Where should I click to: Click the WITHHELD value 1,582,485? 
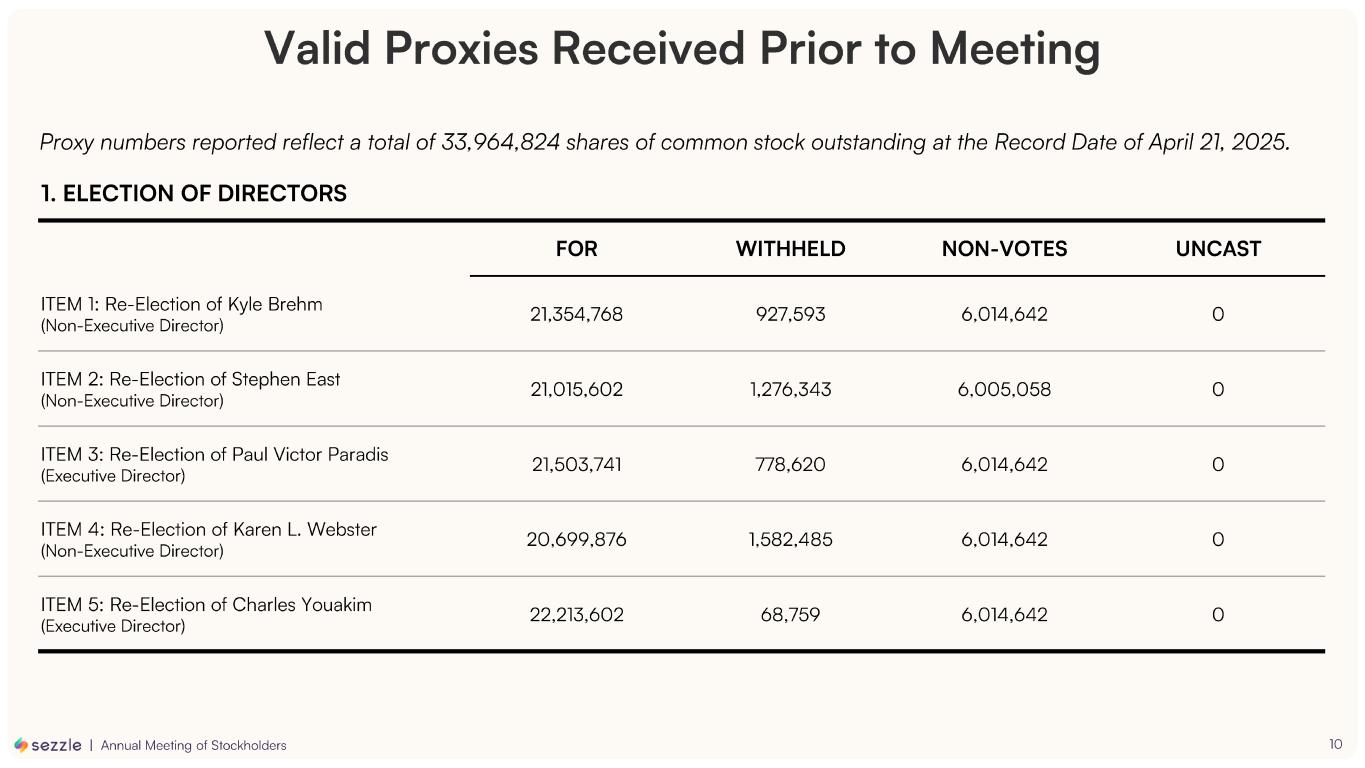coord(790,539)
